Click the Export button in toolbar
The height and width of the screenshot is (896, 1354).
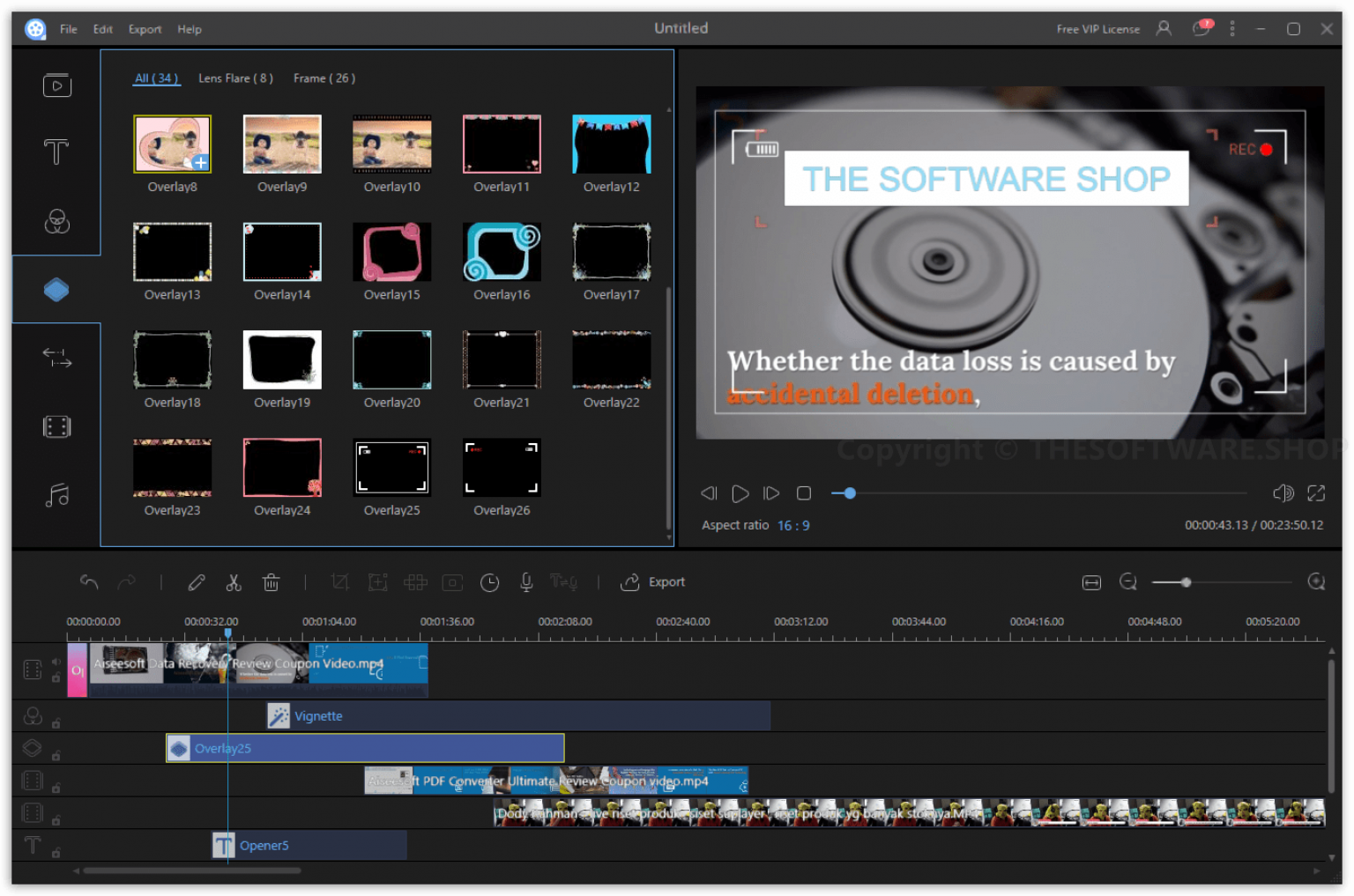coord(653,582)
